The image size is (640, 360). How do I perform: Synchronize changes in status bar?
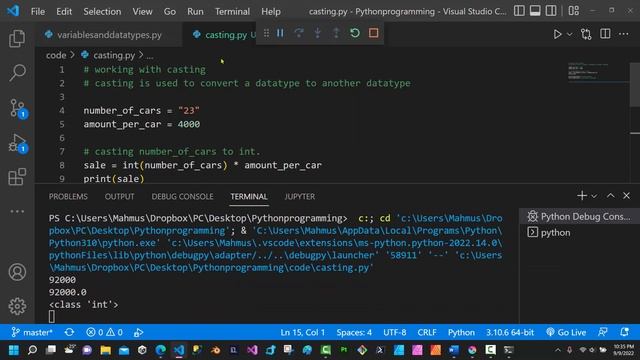point(69,333)
